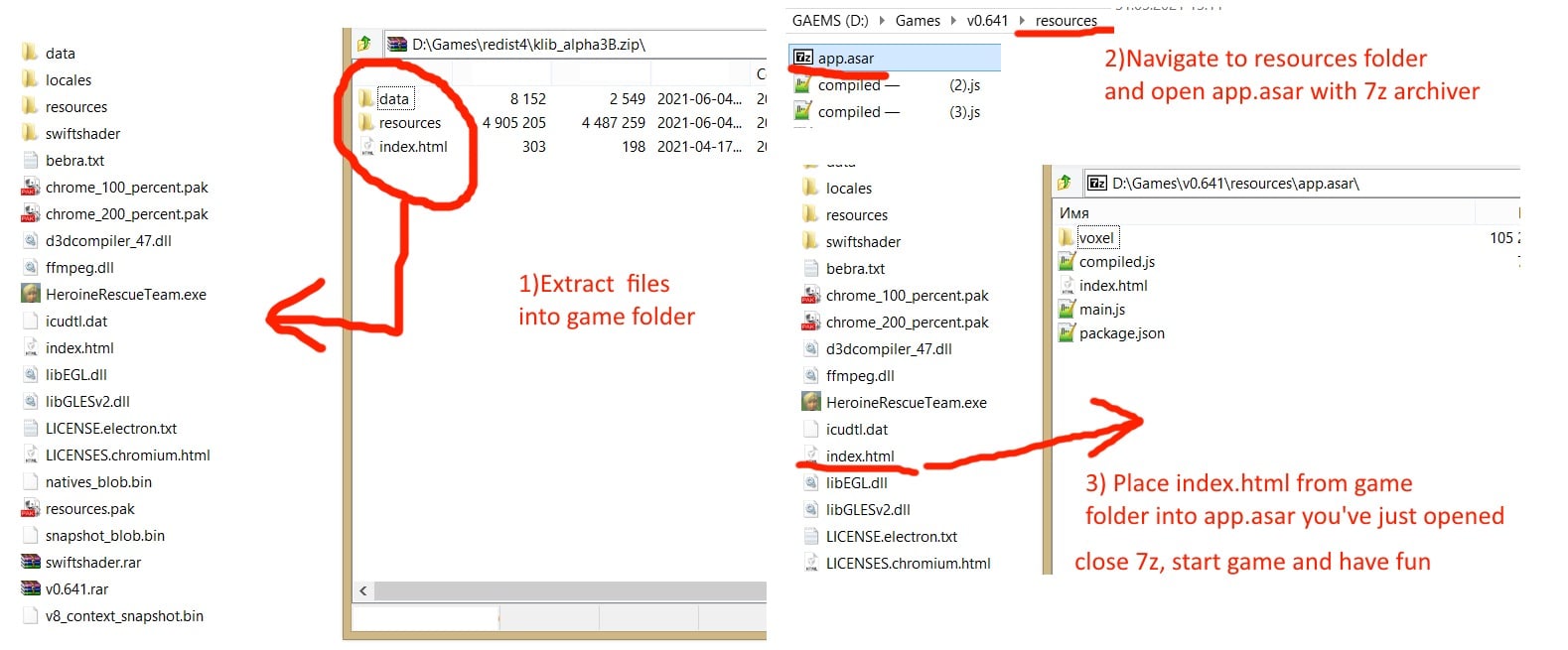Select index.html name in klib_alpha3B.zip window
1568x650 pixels.
coord(413,147)
